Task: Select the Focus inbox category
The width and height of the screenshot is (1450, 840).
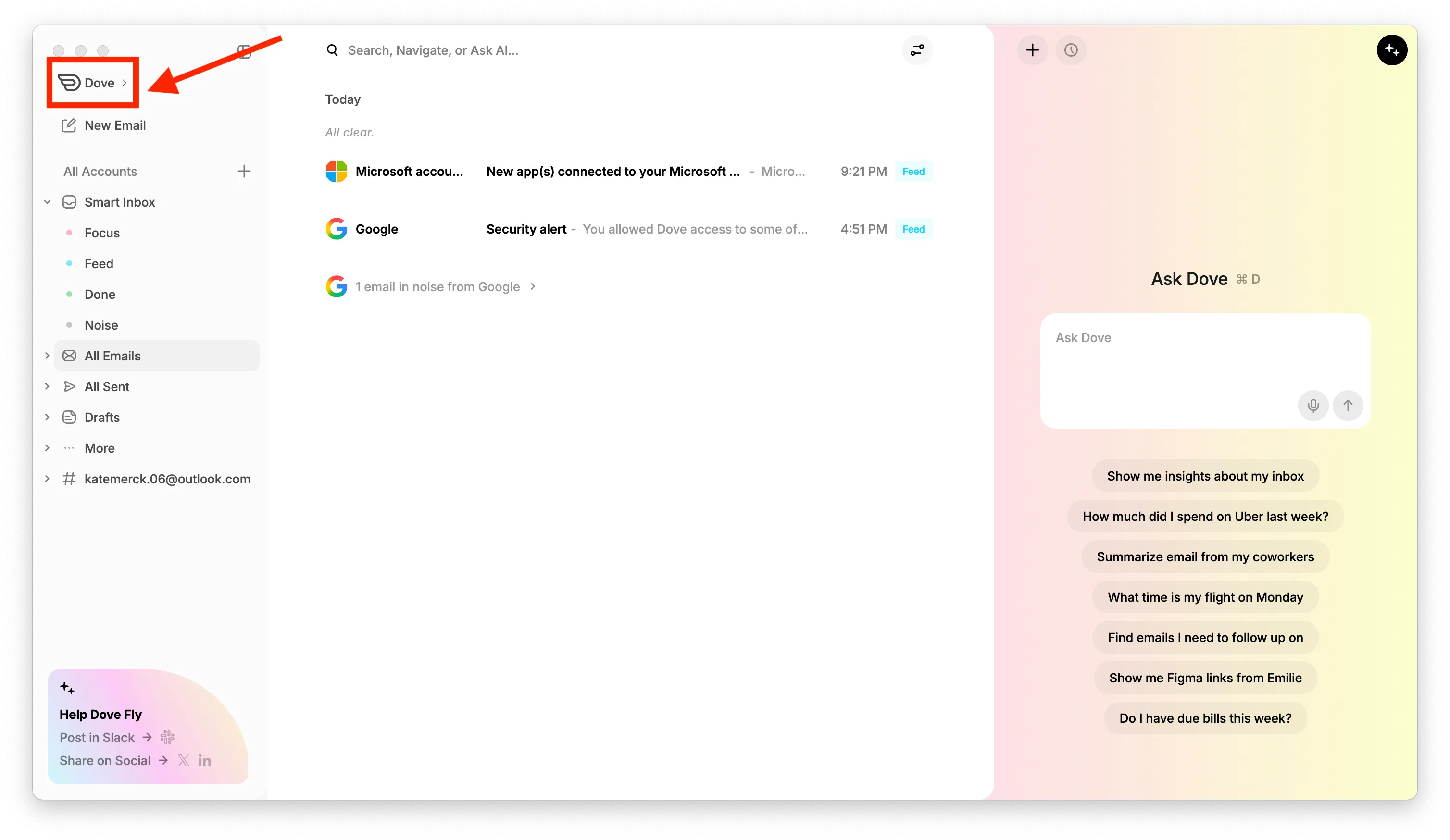Action: [x=102, y=233]
